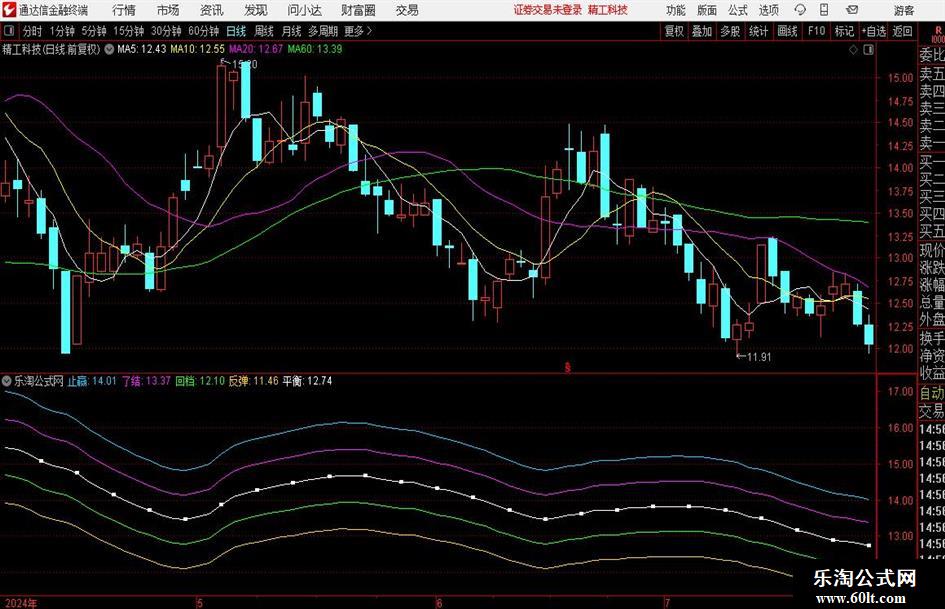The image size is (945, 609).
Task: Open the 财富圈 menu
Action: click(x=358, y=10)
